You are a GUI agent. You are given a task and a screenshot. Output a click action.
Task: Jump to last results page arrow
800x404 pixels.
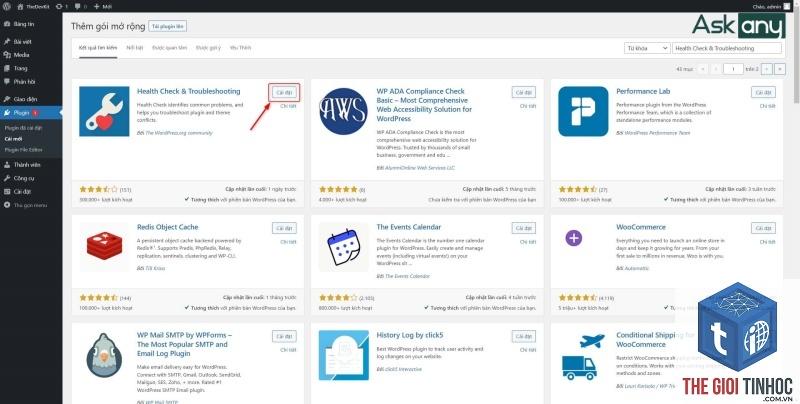(780, 68)
